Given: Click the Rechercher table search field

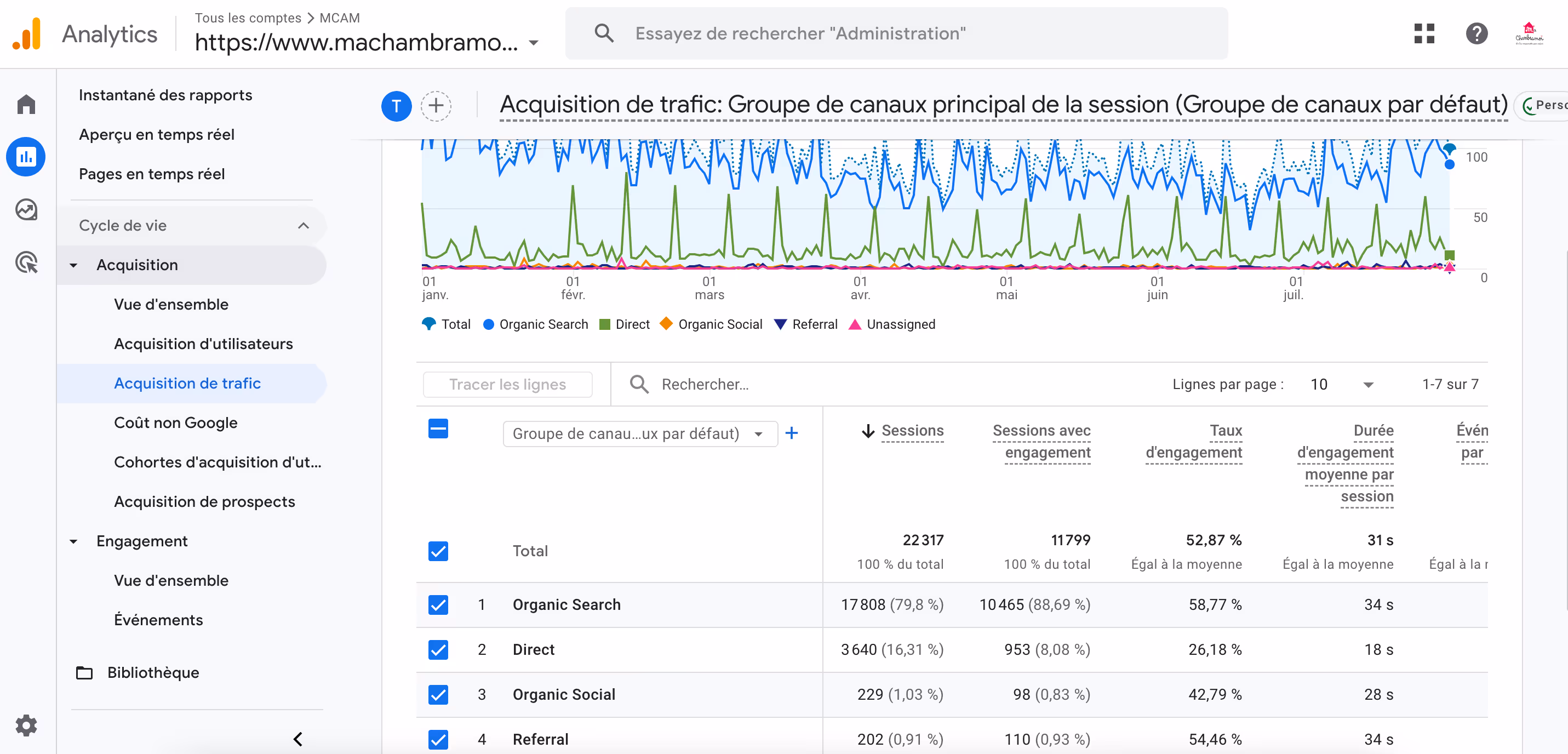Looking at the screenshot, I should 705,384.
